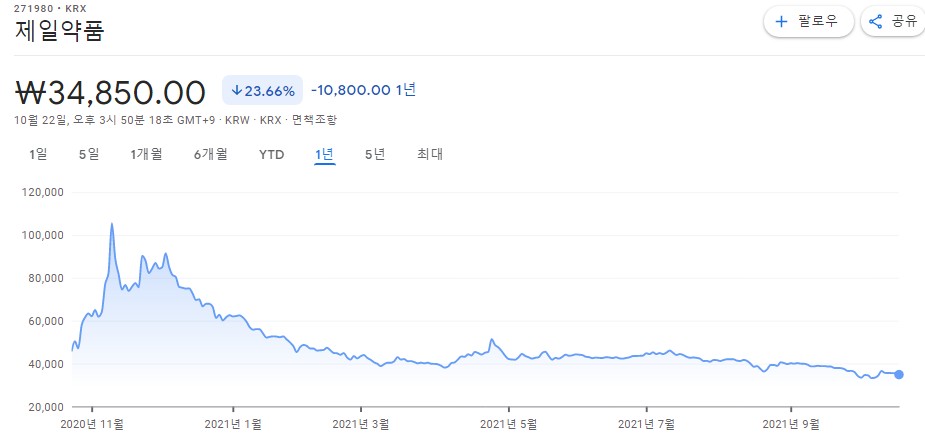Select the 5일 time range tab
Screen dimensions: 925x442
click(x=89, y=155)
